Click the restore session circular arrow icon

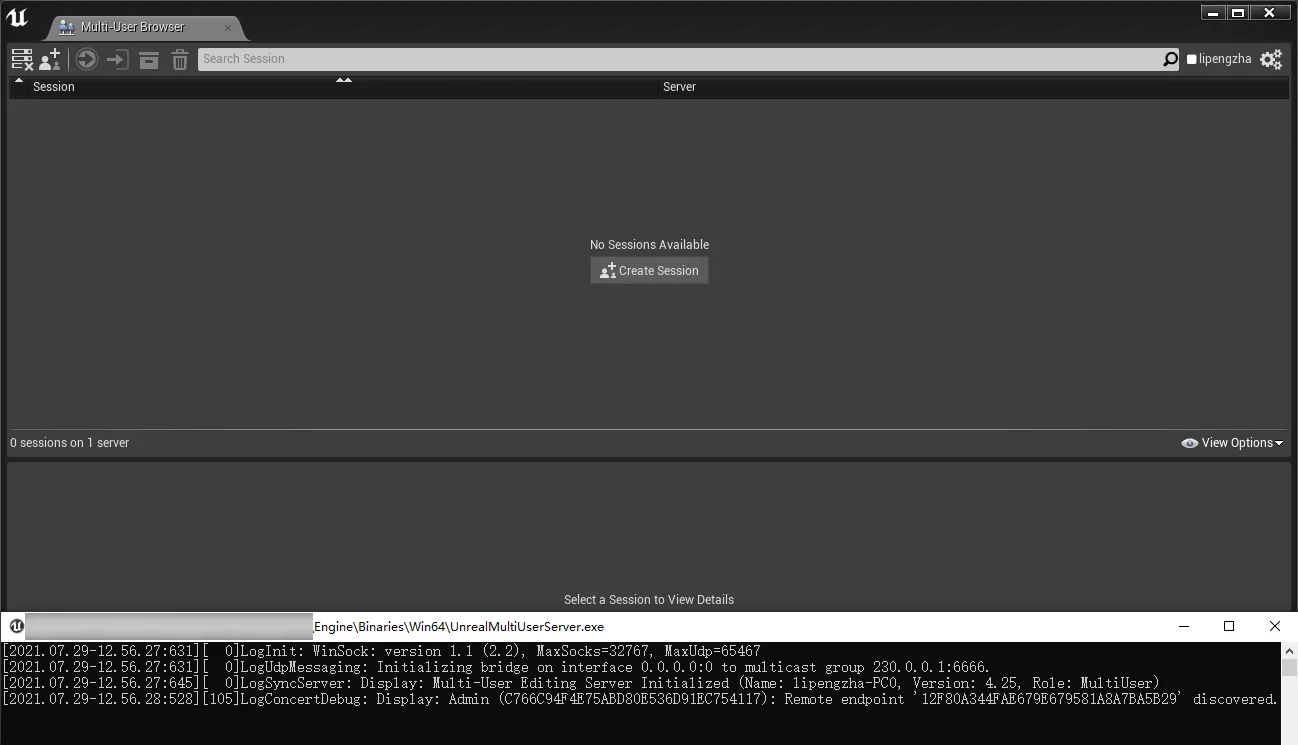86,59
